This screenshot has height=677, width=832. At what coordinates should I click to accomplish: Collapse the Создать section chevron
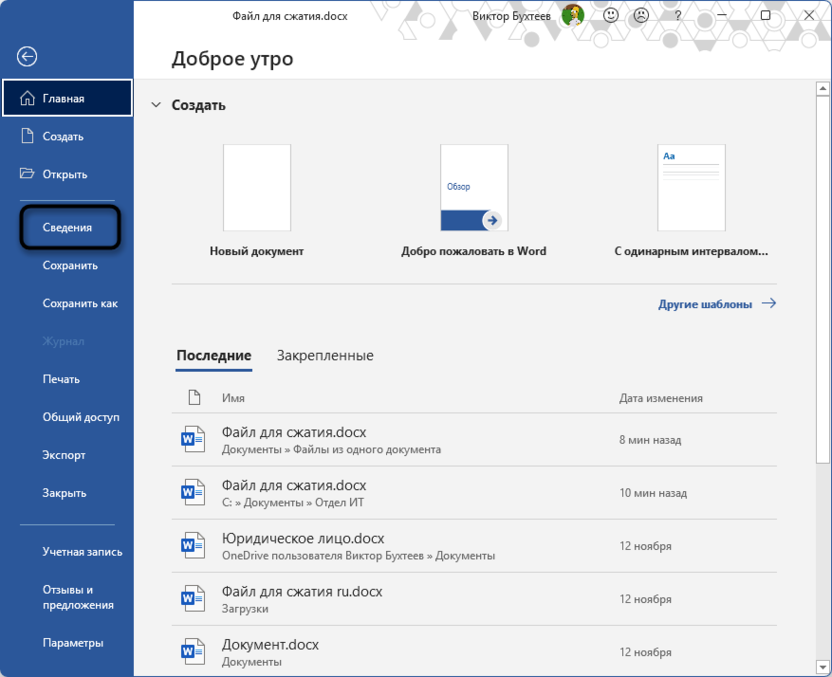click(156, 104)
